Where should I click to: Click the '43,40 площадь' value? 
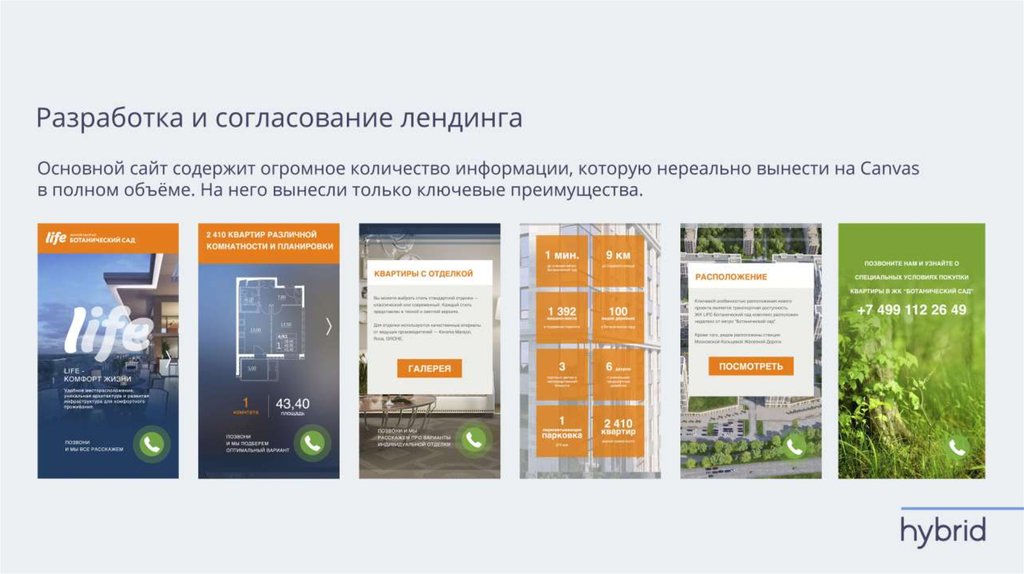(293, 407)
